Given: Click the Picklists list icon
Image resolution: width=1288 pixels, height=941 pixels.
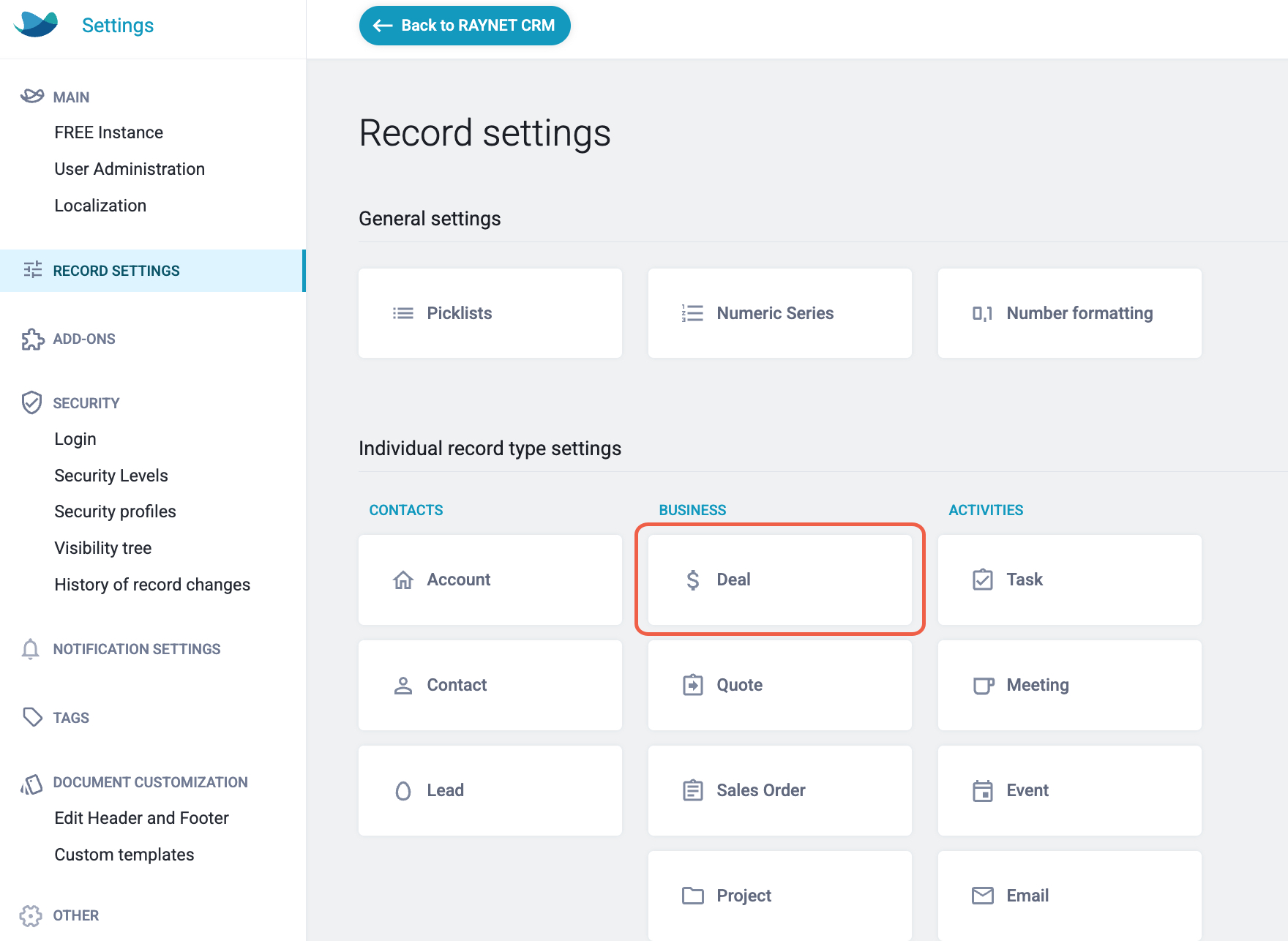Looking at the screenshot, I should pos(403,313).
